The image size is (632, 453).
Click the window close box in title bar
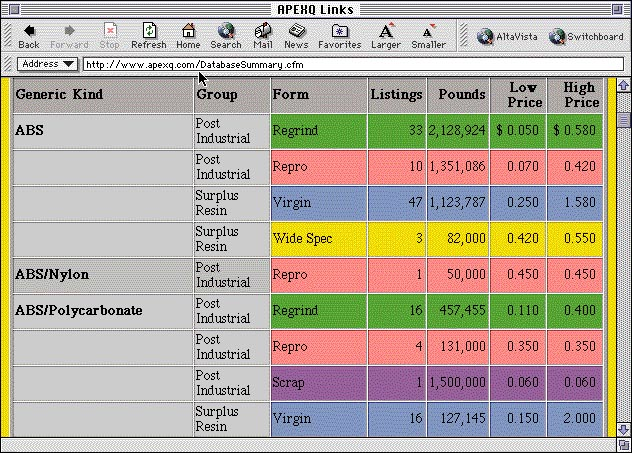[x=15, y=9]
